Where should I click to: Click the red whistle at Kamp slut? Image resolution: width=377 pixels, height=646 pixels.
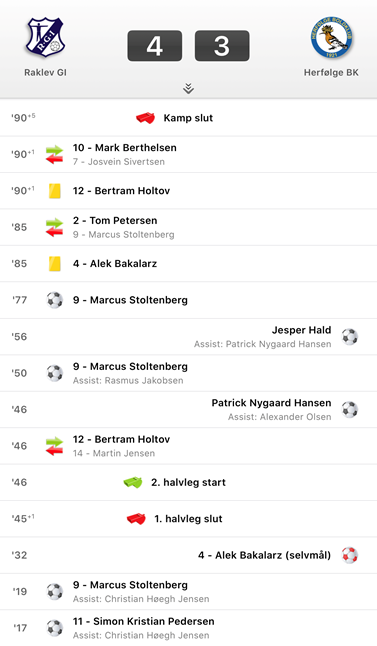pos(145,118)
